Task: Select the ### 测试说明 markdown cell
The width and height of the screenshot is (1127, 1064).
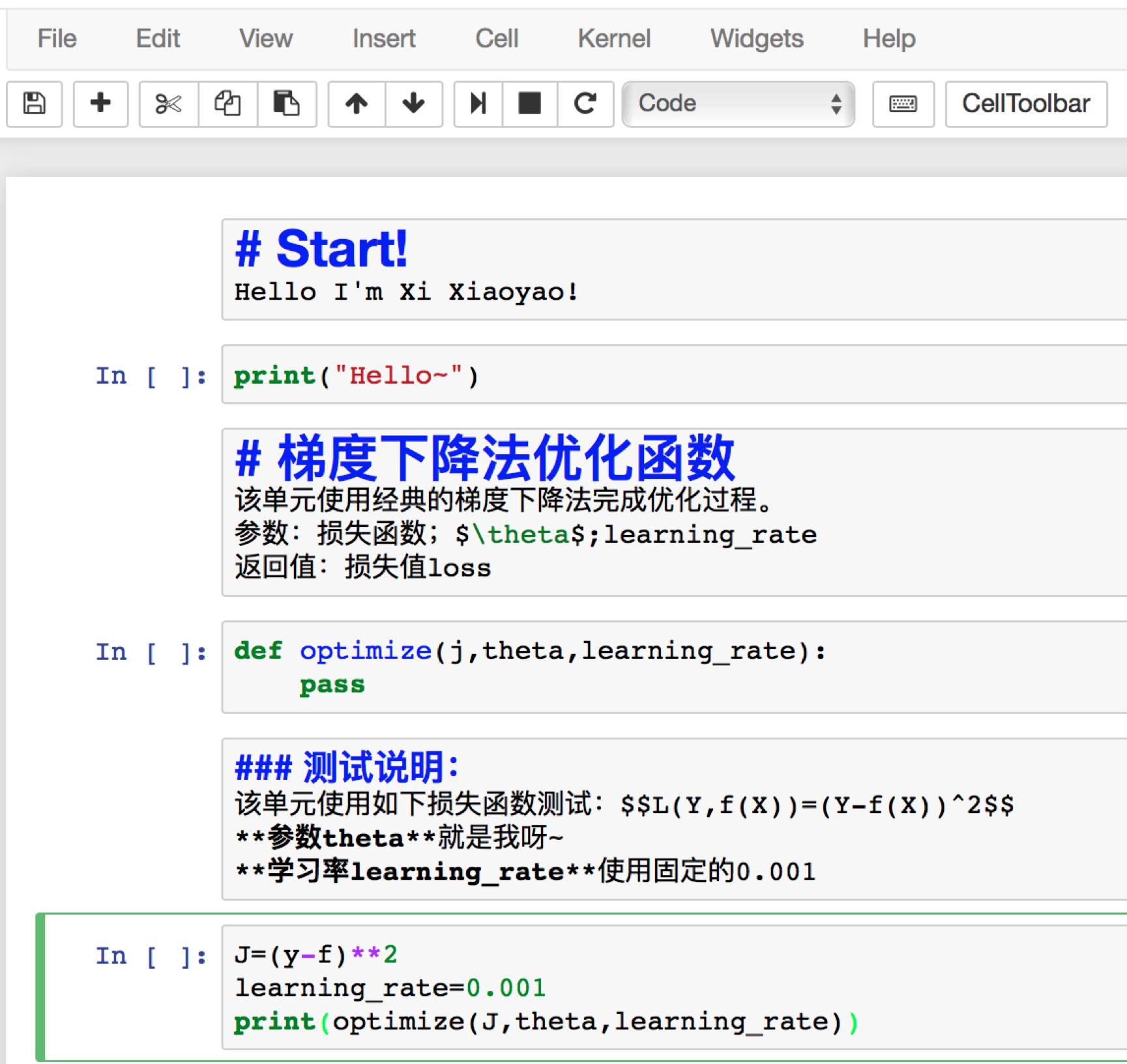Action: [674, 819]
